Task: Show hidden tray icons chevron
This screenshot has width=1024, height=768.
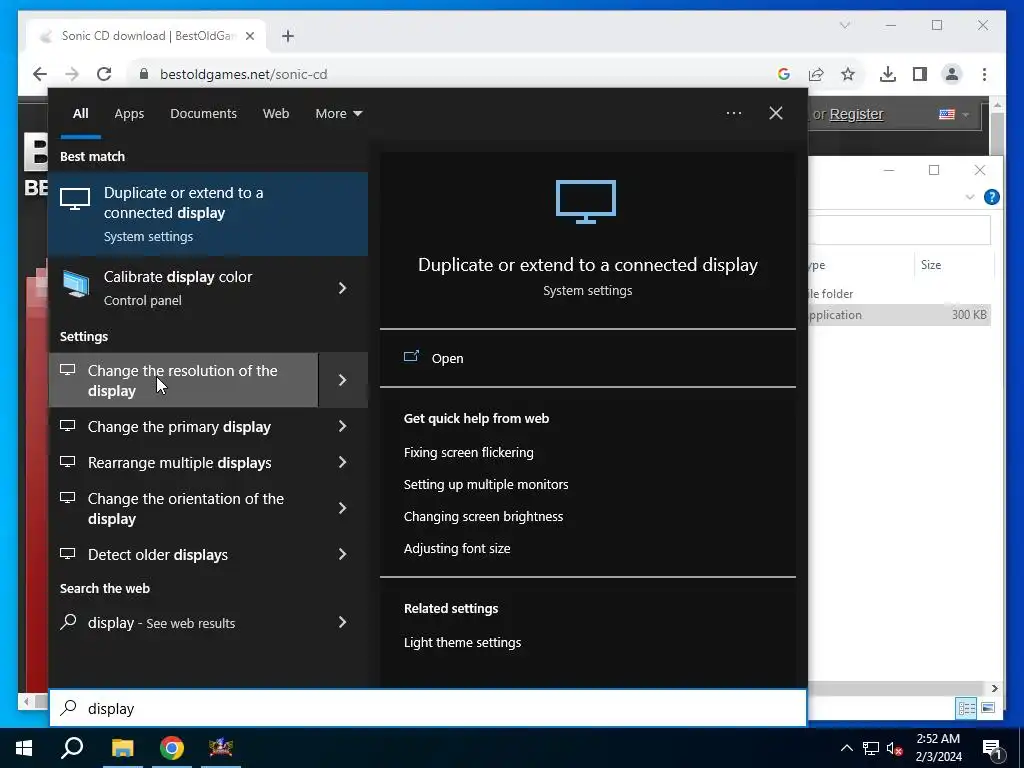Action: click(x=846, y=748)
